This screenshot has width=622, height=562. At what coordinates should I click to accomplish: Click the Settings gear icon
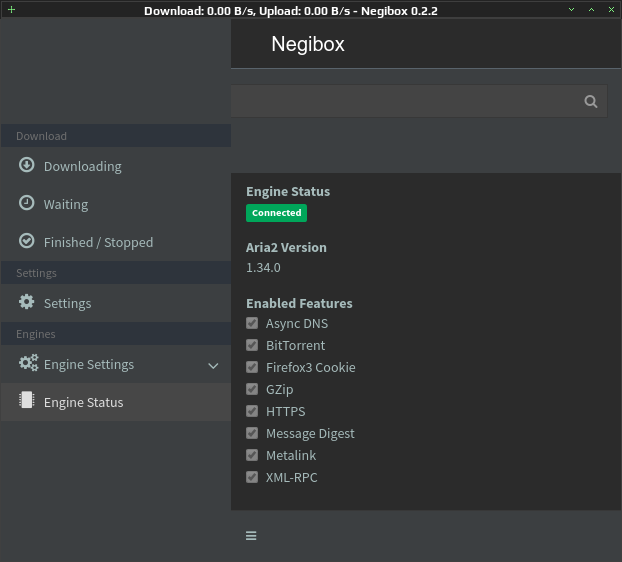(x=27, y=302)
